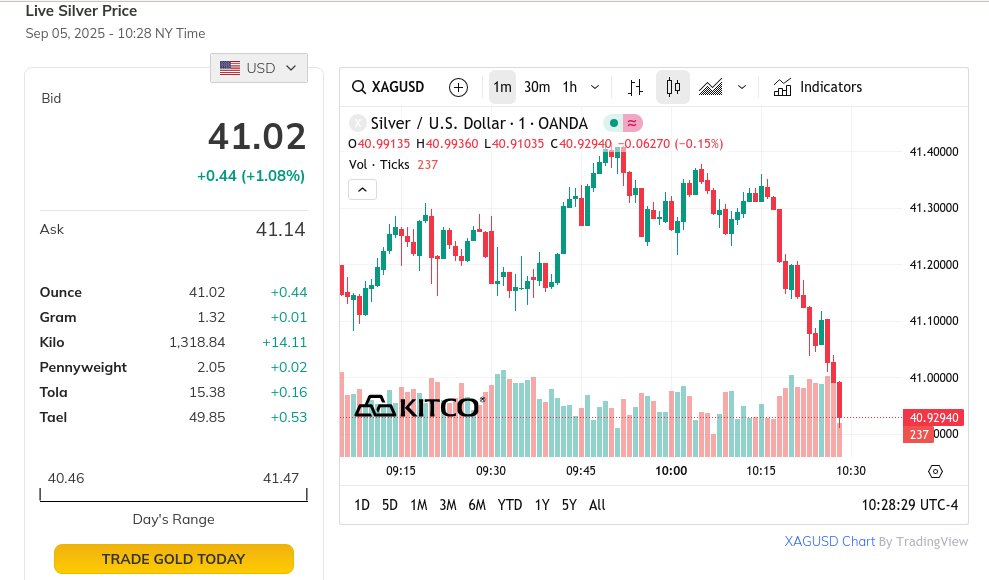This screenshot has width=989, height=580.
Task: Click the day's range low 40.46
Action: click(66, 478)
